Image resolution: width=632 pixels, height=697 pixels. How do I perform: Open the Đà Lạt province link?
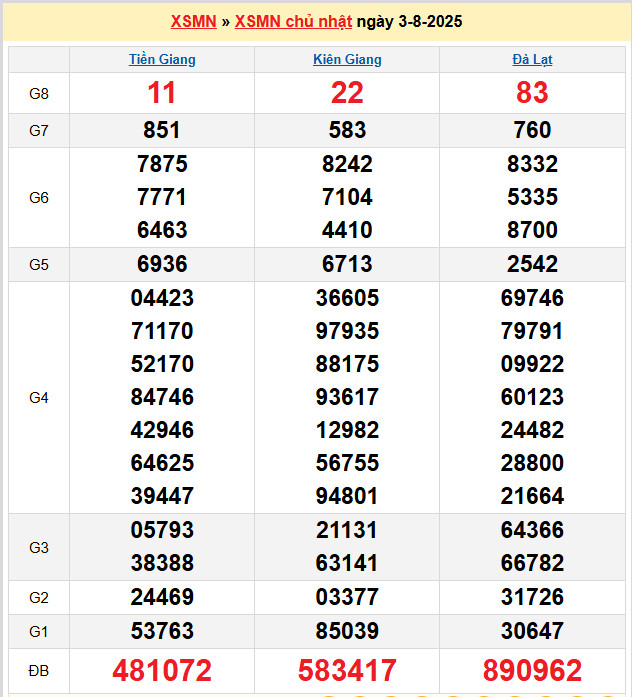click(x=532, y=60)
